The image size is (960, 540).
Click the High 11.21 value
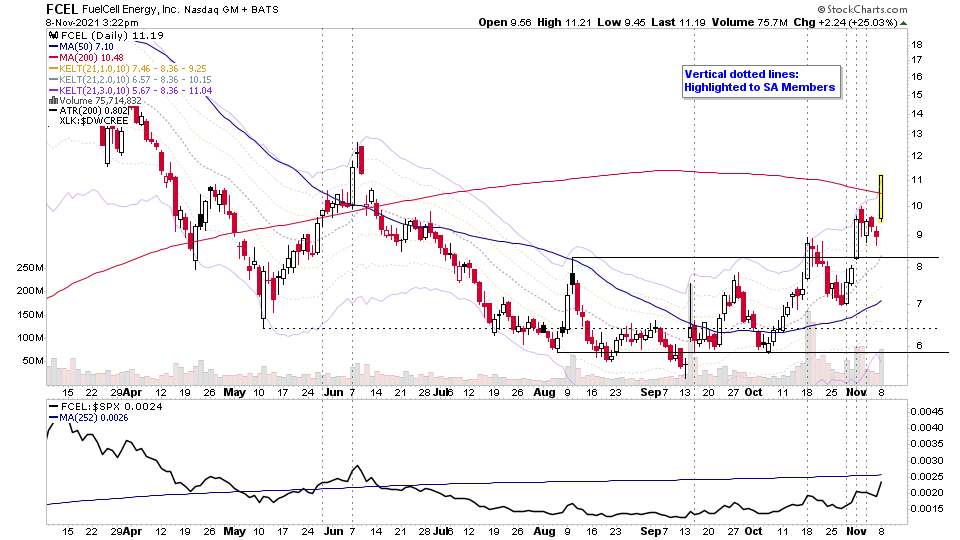point(564,23)
